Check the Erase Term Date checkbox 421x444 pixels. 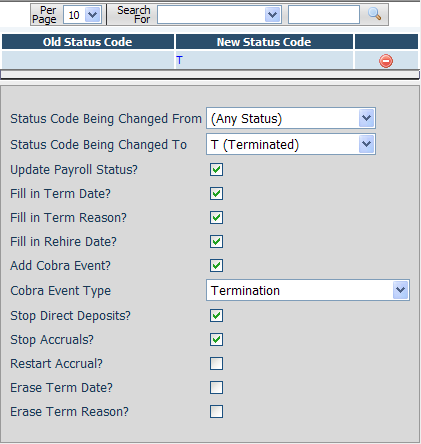pos(216,387)
